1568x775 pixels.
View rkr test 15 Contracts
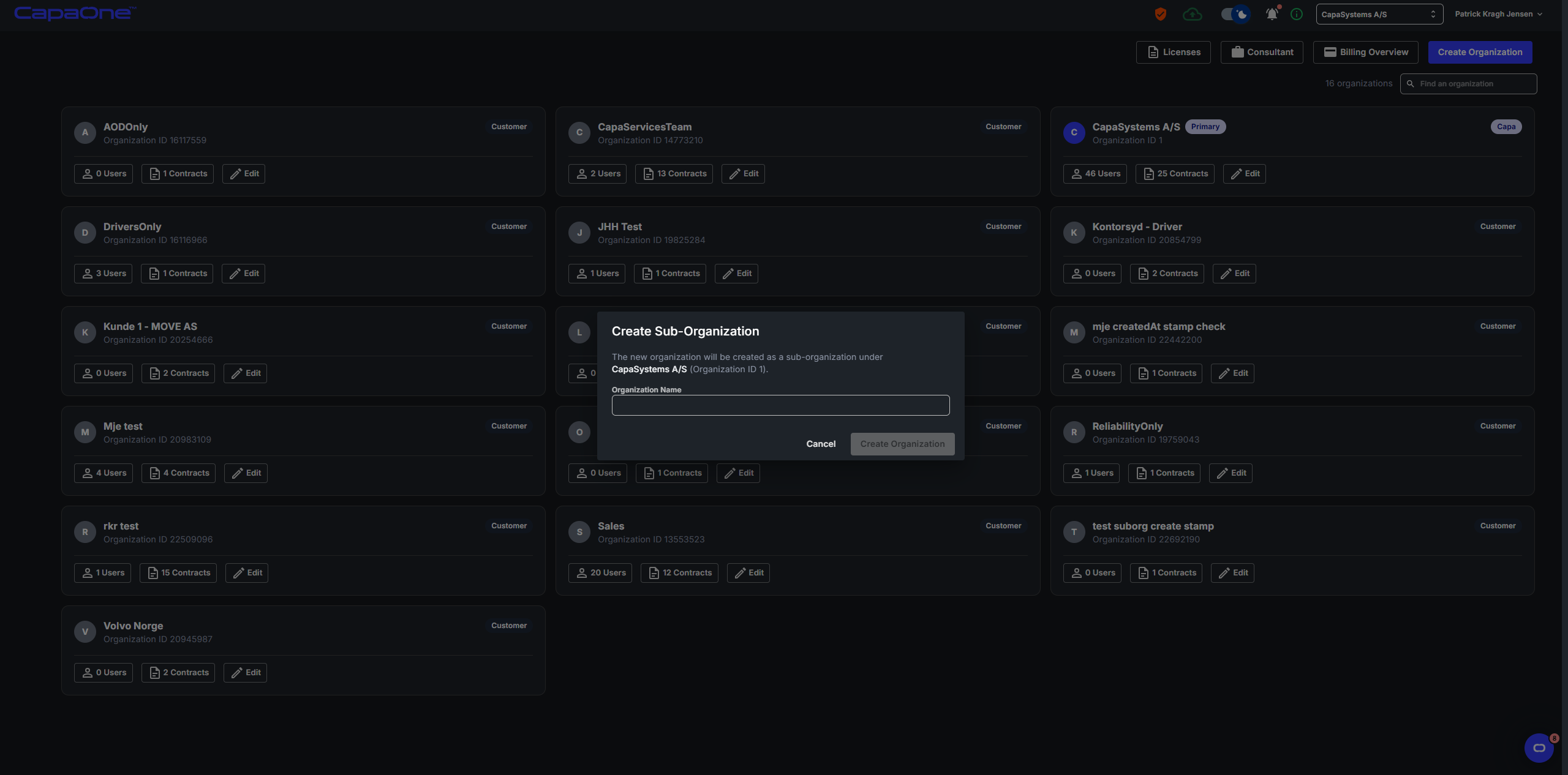click(178, 573)
